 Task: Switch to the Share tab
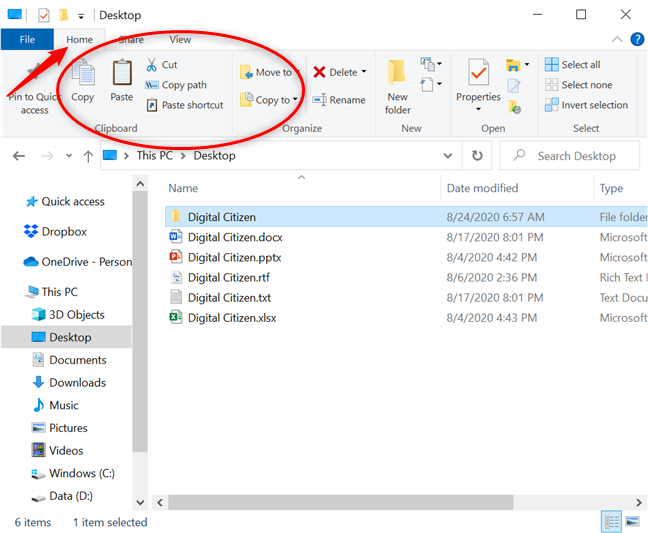coord(131,40)
